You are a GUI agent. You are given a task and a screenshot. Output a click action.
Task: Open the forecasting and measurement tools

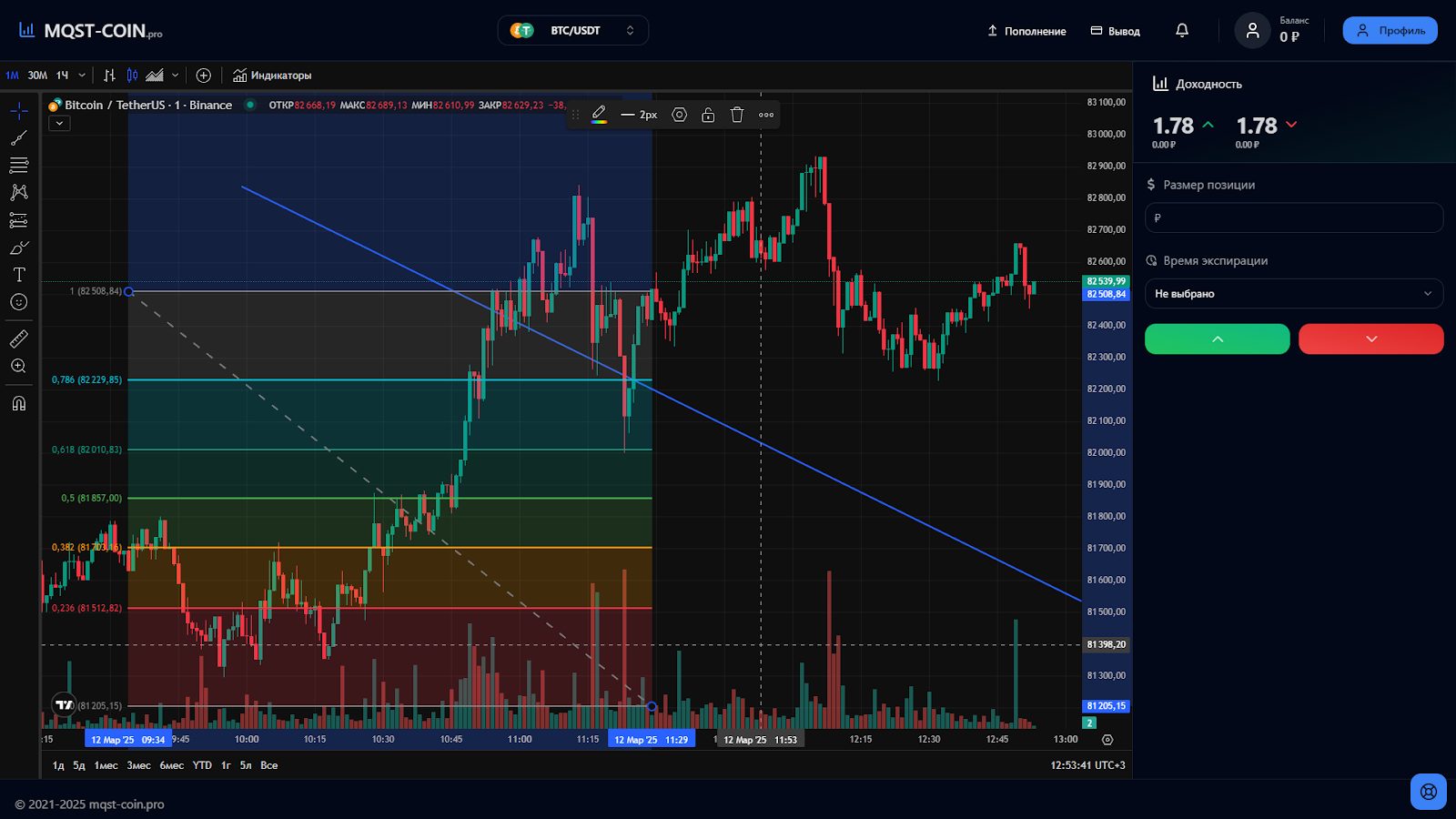pyautogui.click(x=19, y=220)
